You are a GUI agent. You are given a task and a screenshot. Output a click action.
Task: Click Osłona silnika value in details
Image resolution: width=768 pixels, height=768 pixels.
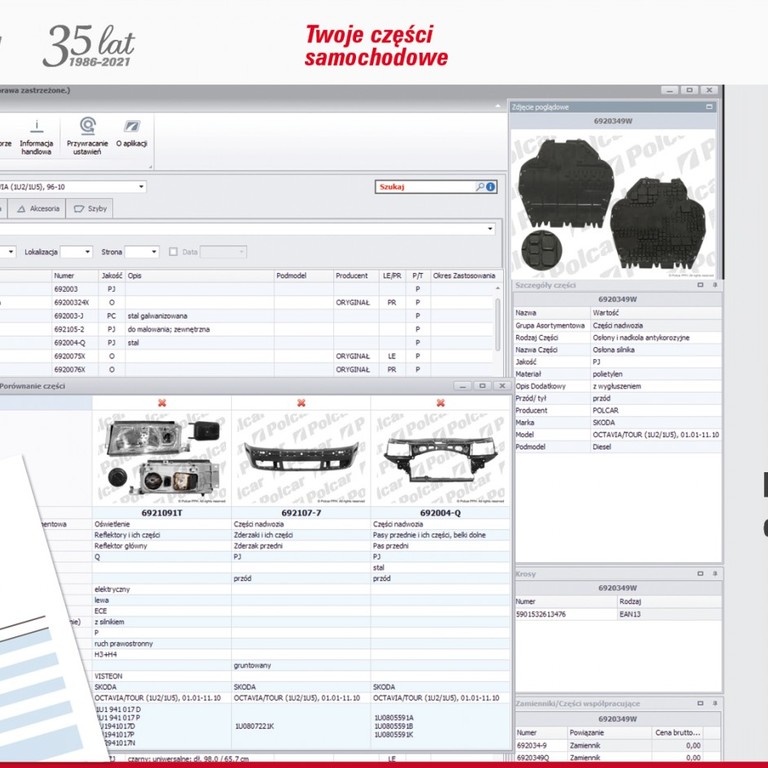point(613,350)
